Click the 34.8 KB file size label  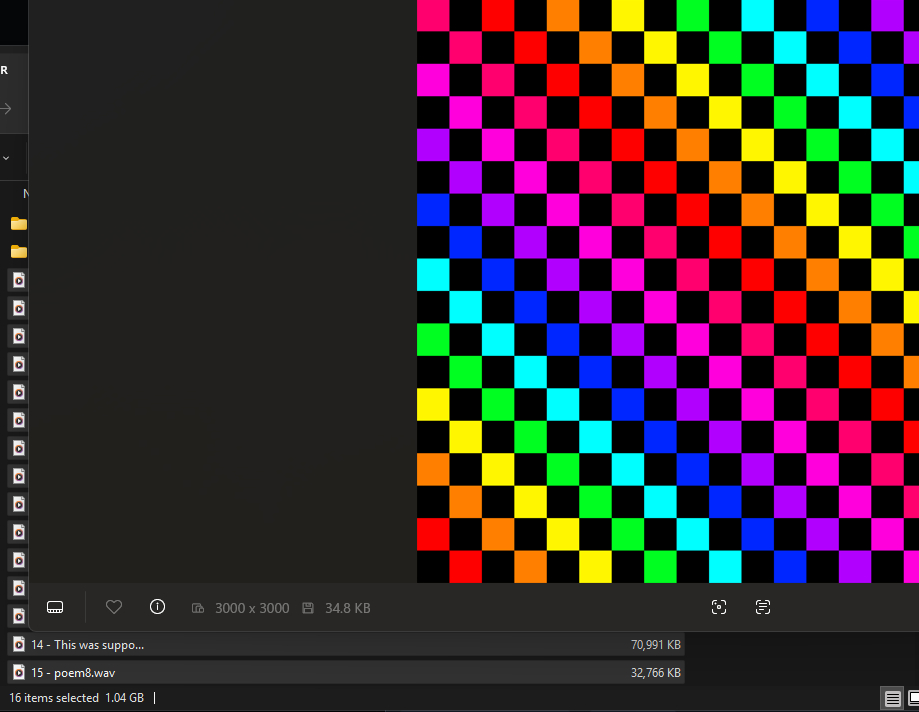pyautogui.click(x=347, y=608)
